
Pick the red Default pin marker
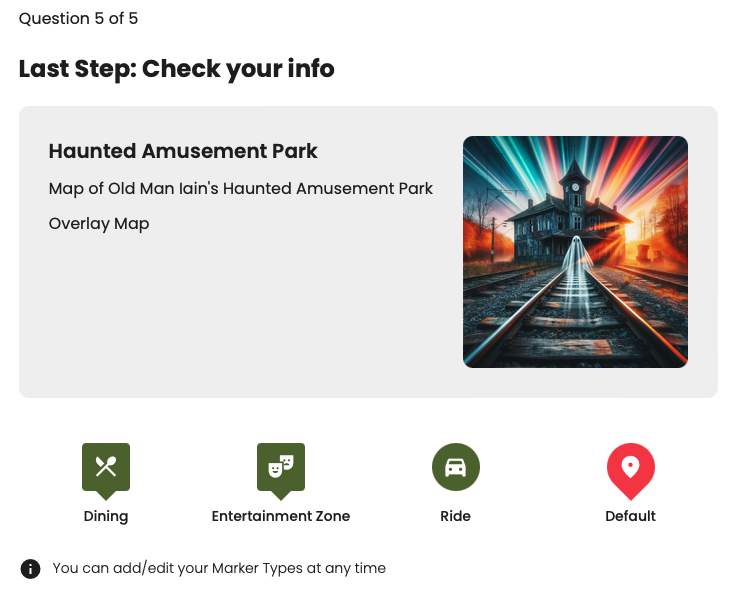631,469
